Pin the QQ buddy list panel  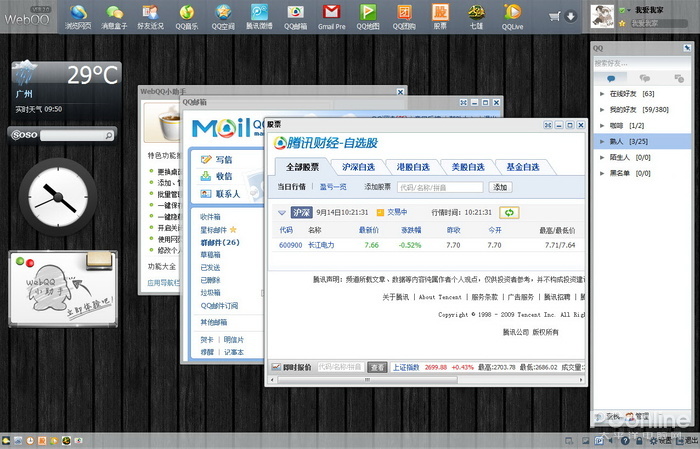coord(687,48)
